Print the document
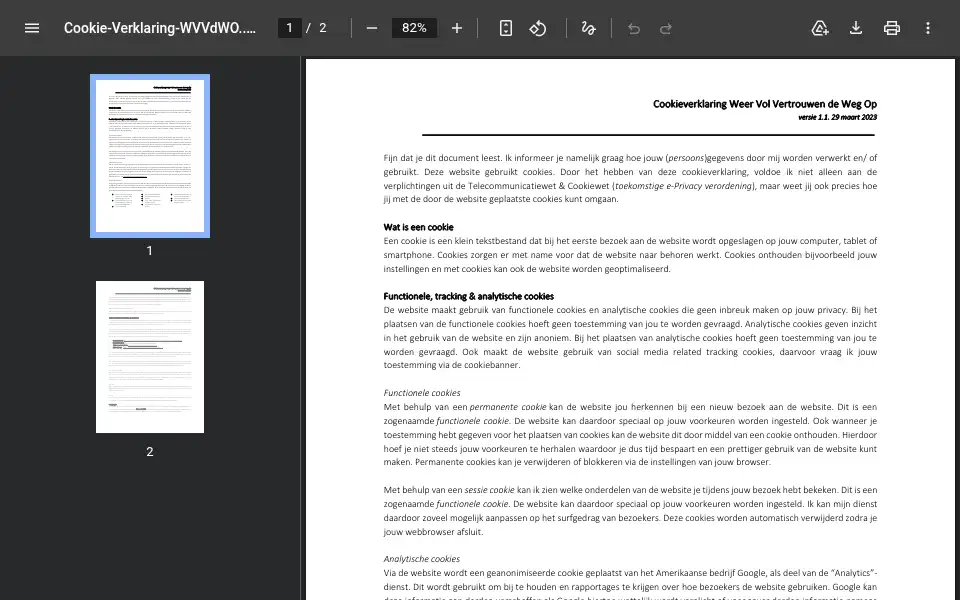960x600 pixels. [892, 28]
